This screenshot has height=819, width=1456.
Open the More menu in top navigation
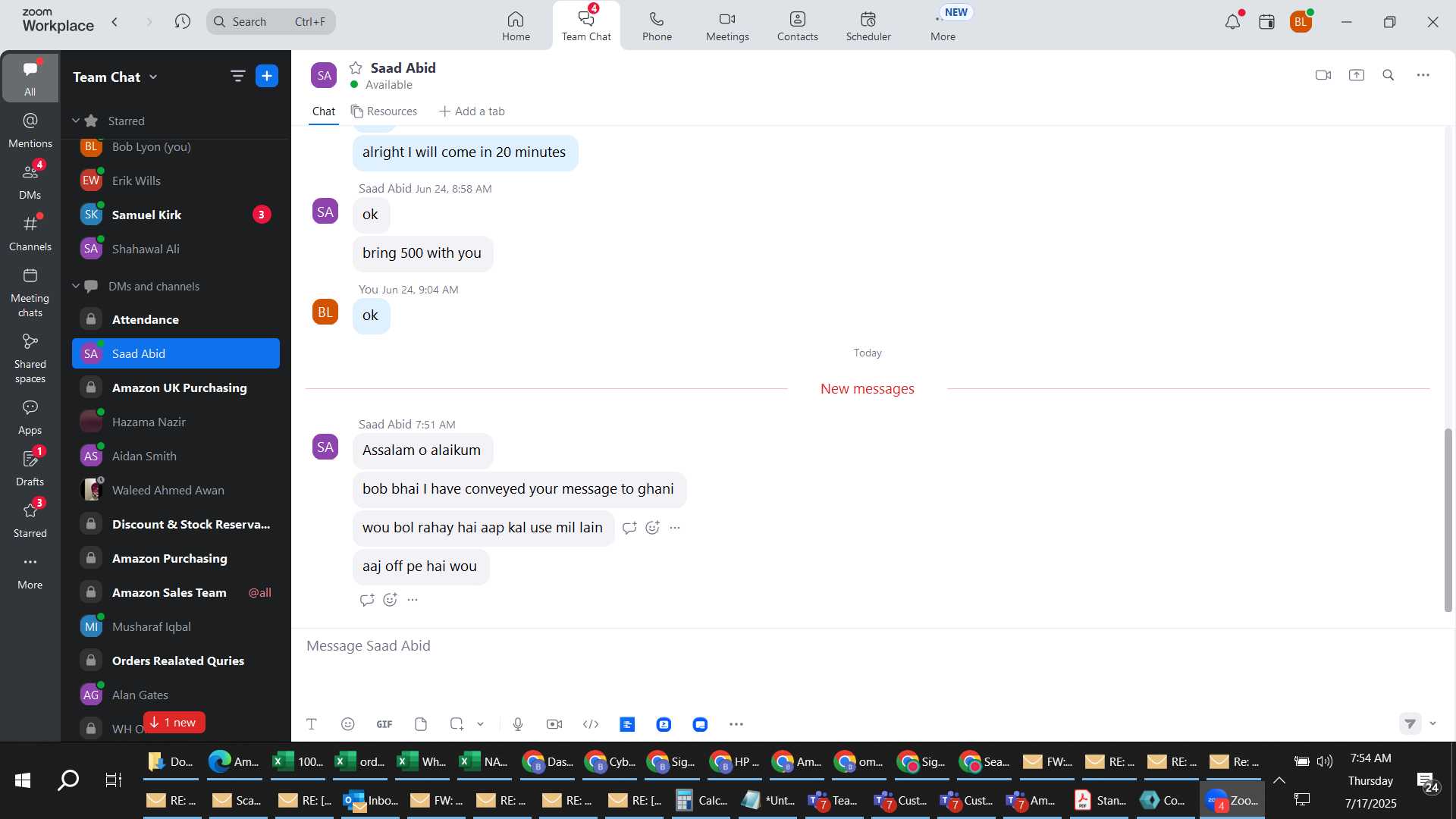[x=943, y=26]
